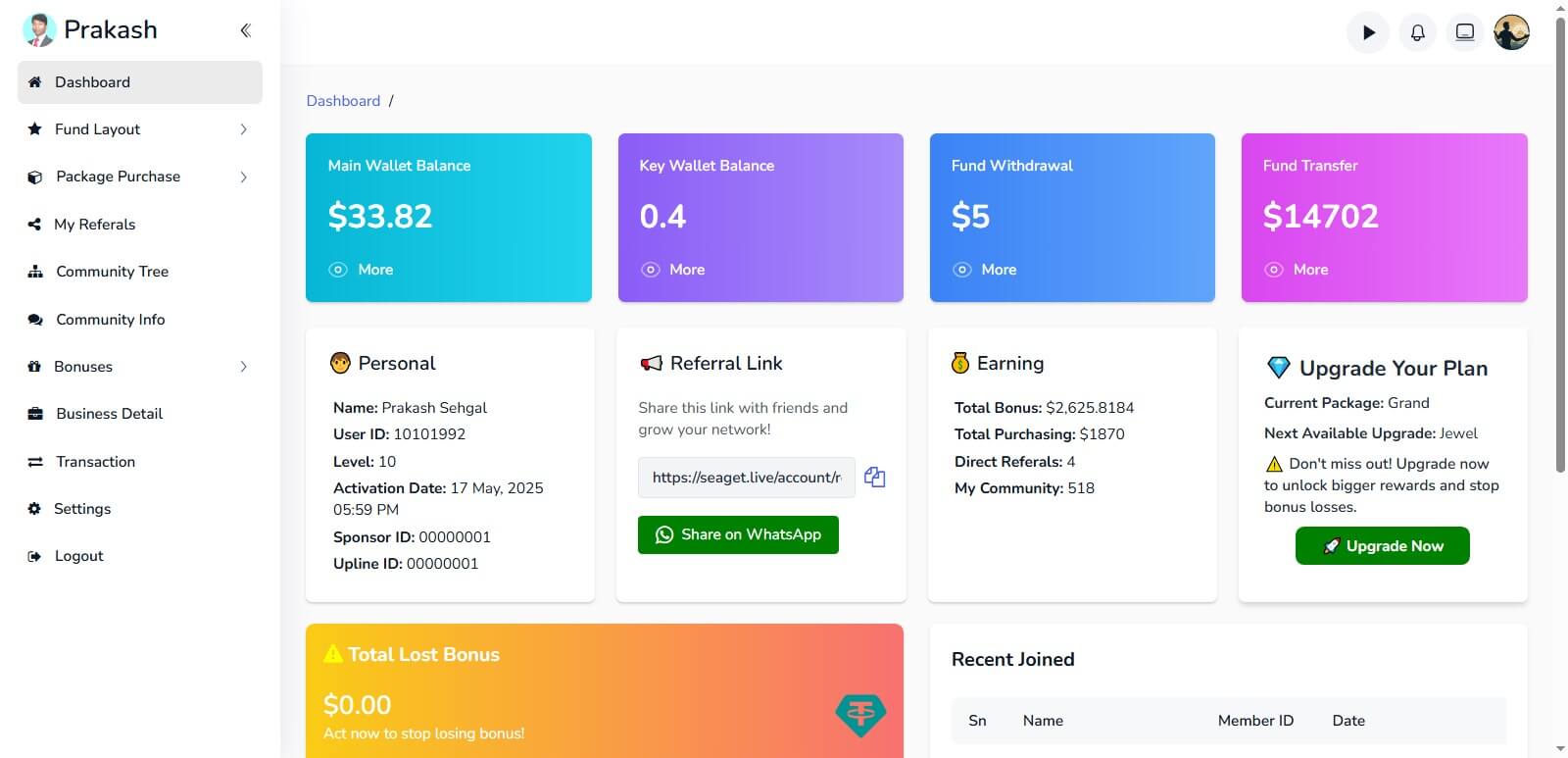The height and width of the screenshot is (758, 1568).
Task: Click the screen display icon in header
Action: point(1464,32)
